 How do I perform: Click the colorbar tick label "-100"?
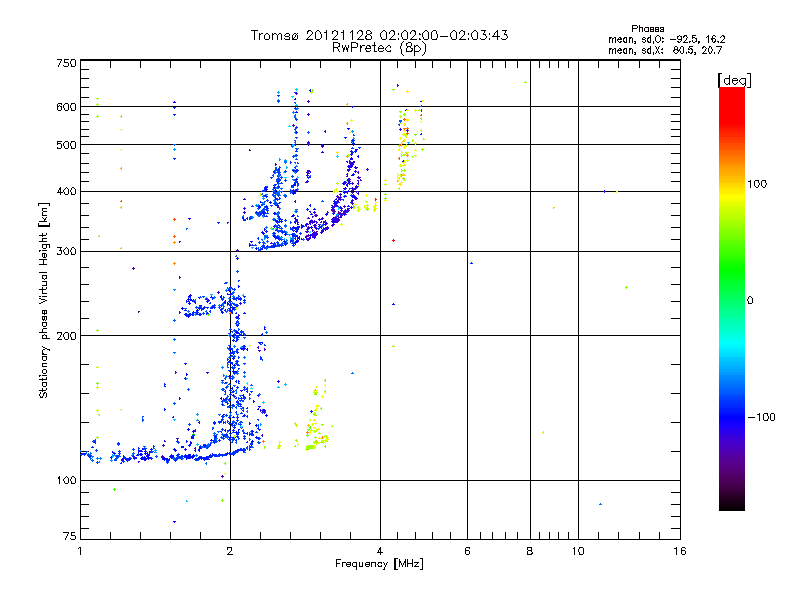[x=761, y=417]
